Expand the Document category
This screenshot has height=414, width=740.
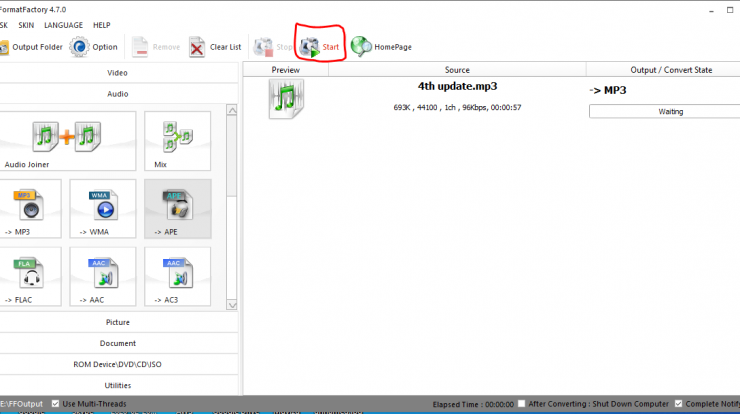point(118,343)
